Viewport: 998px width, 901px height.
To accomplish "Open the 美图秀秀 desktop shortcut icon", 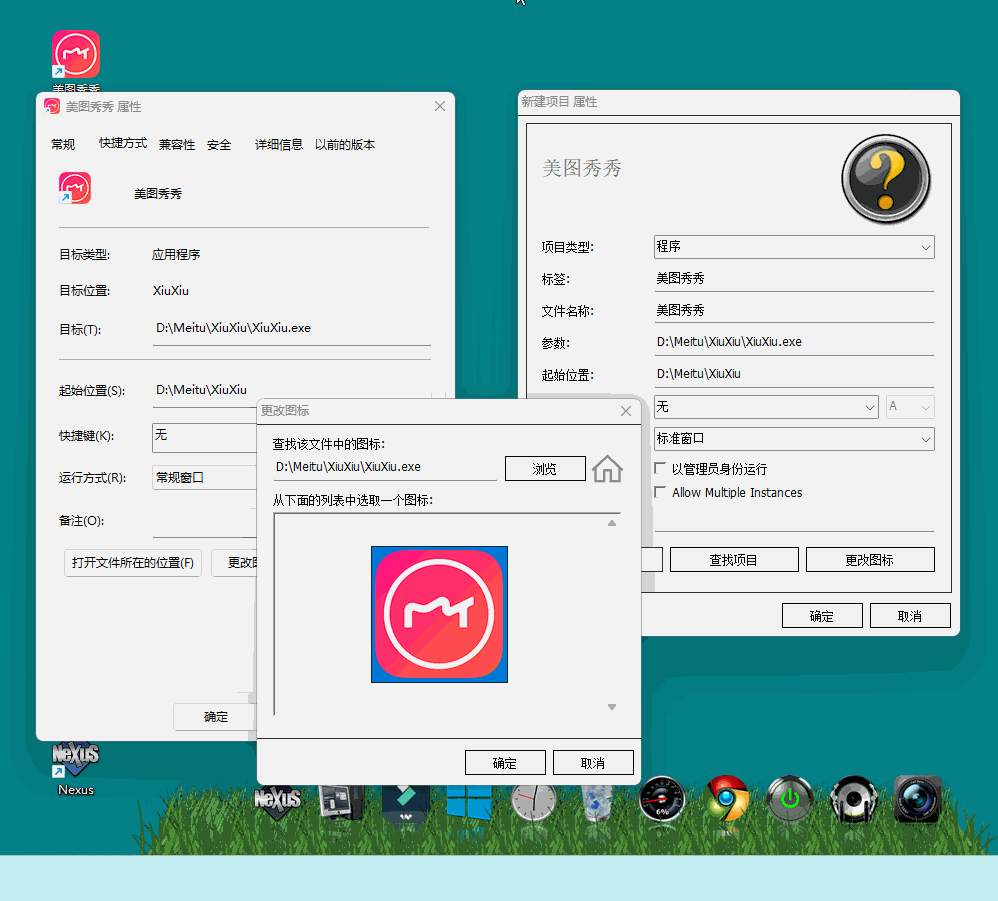I will pos(76,55).
